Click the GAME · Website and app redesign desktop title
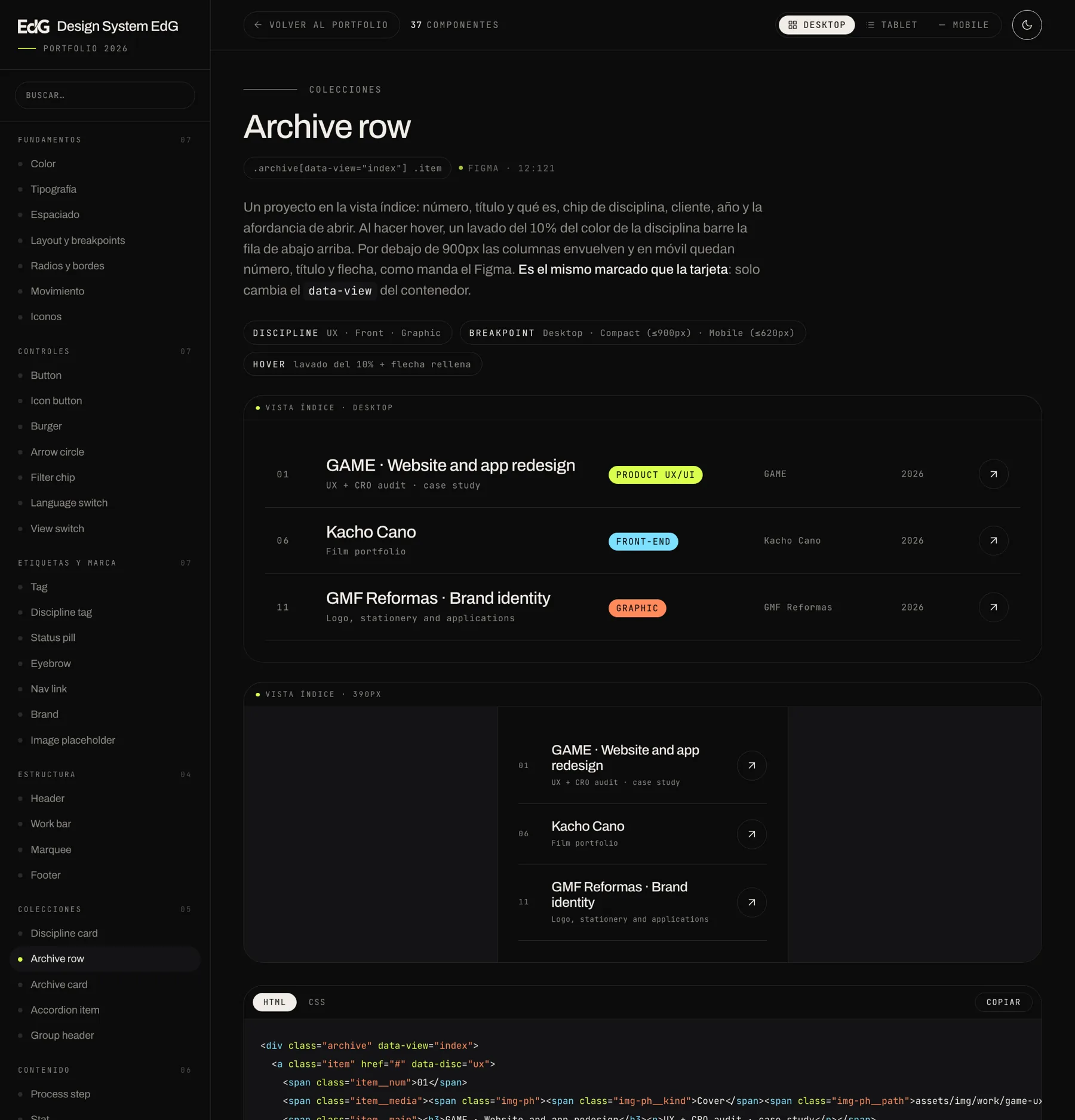Screen dimensions: 1075x1120 (x=450, y=465)
